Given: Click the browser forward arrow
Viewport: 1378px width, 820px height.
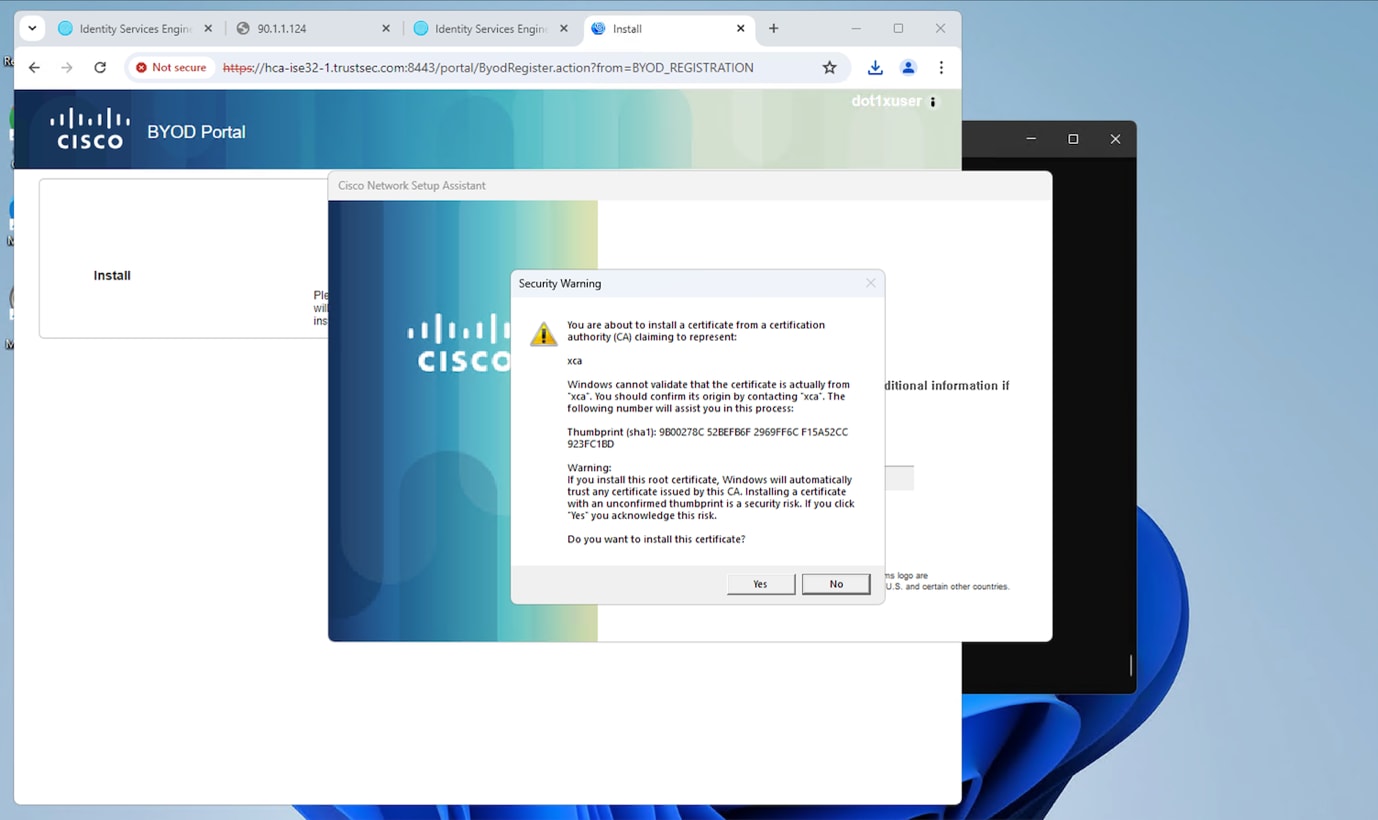Looking at the screenshot, I should tap(67, 68).
